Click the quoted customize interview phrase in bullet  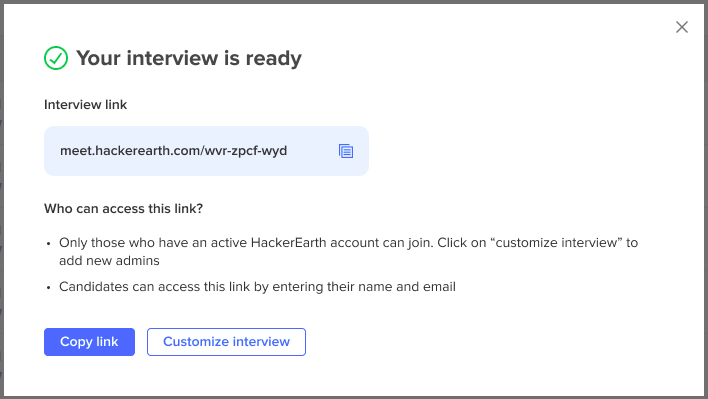[556, 242]
